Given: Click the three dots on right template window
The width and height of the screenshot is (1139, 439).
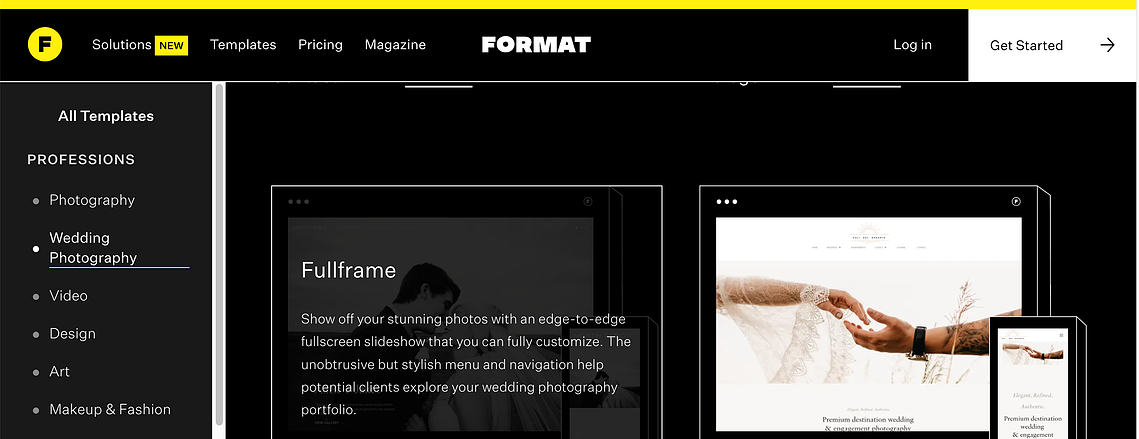Looking at the screenshot, I should coord(726,202).
